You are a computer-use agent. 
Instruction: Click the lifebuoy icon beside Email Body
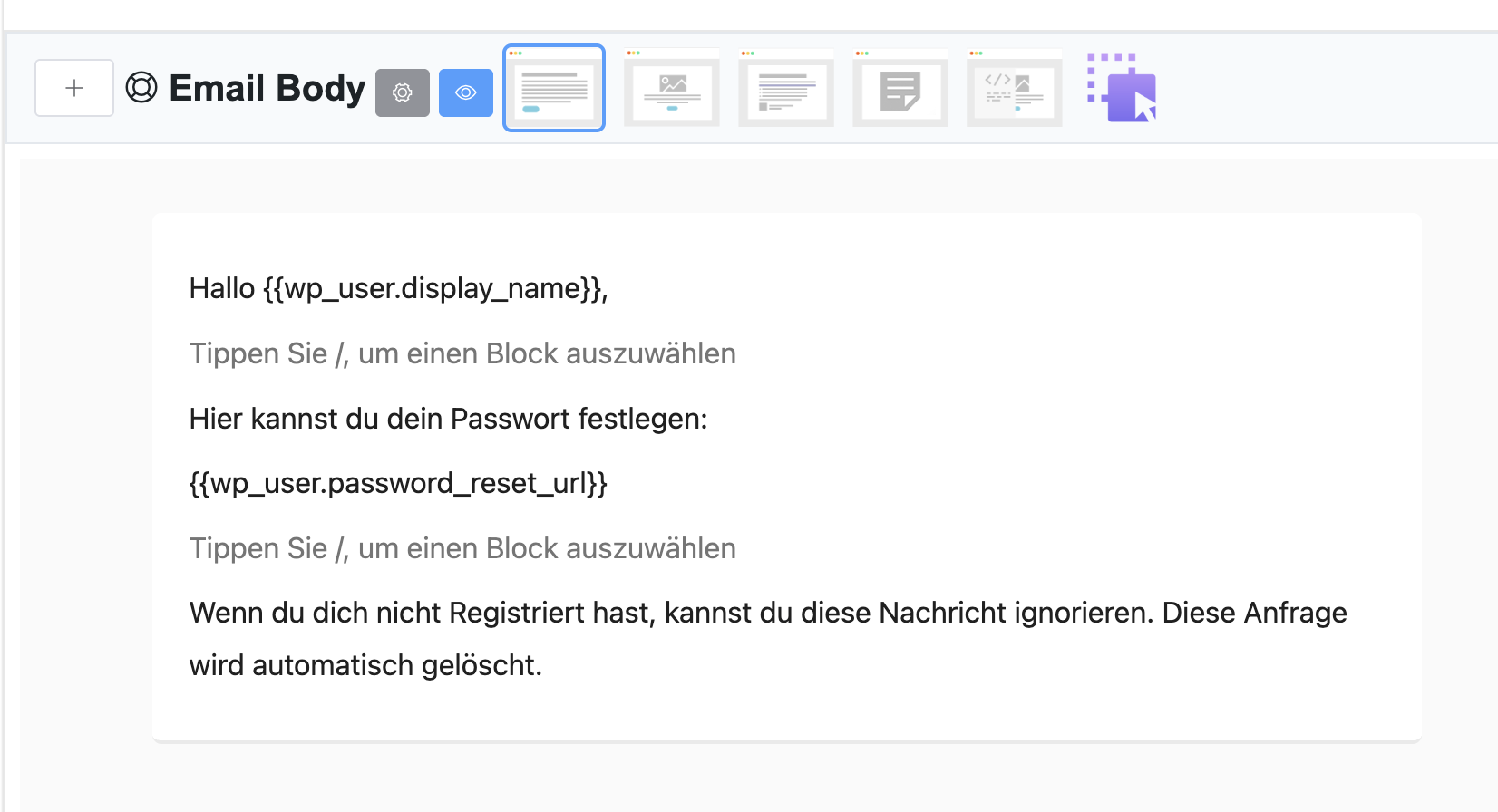(x=141, y=88)
